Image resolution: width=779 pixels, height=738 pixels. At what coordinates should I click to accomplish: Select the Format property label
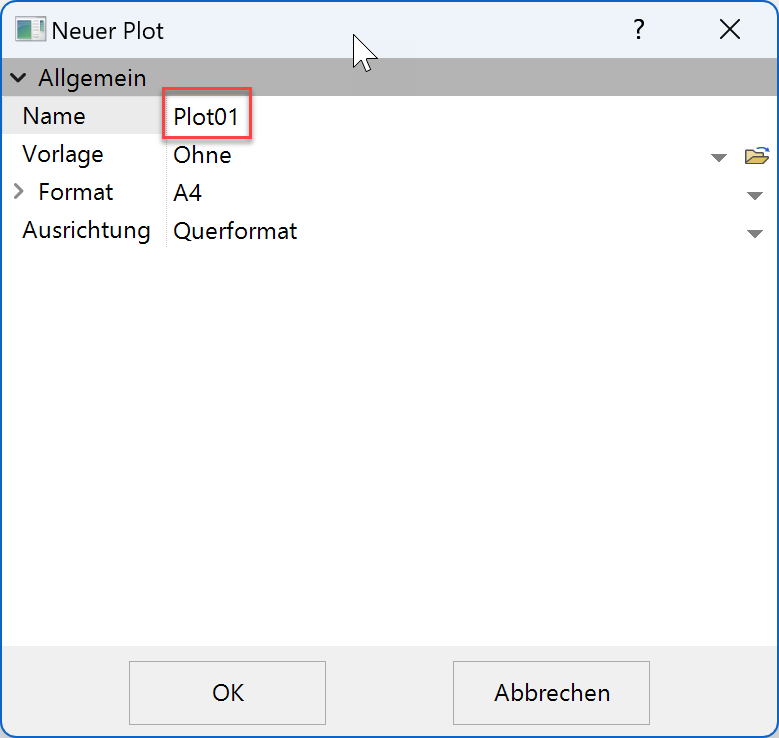[76, 192]
